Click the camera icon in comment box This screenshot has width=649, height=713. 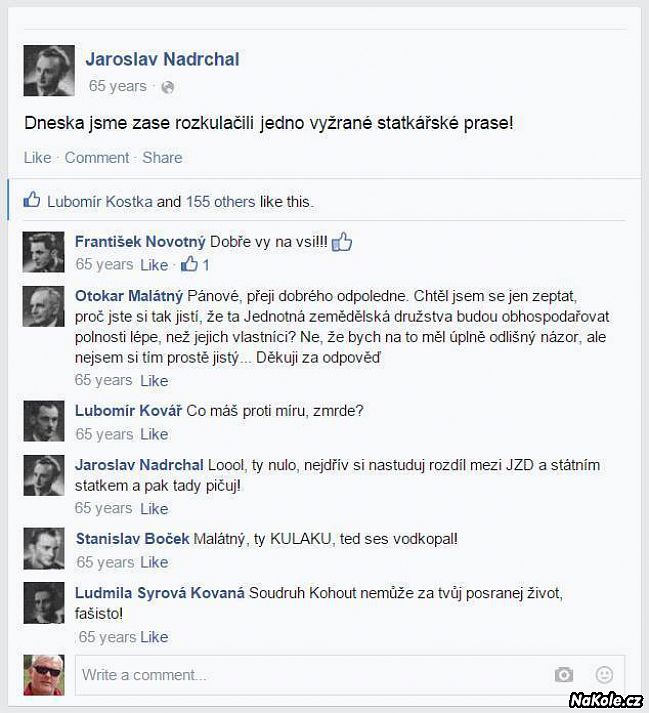(563, 674)
